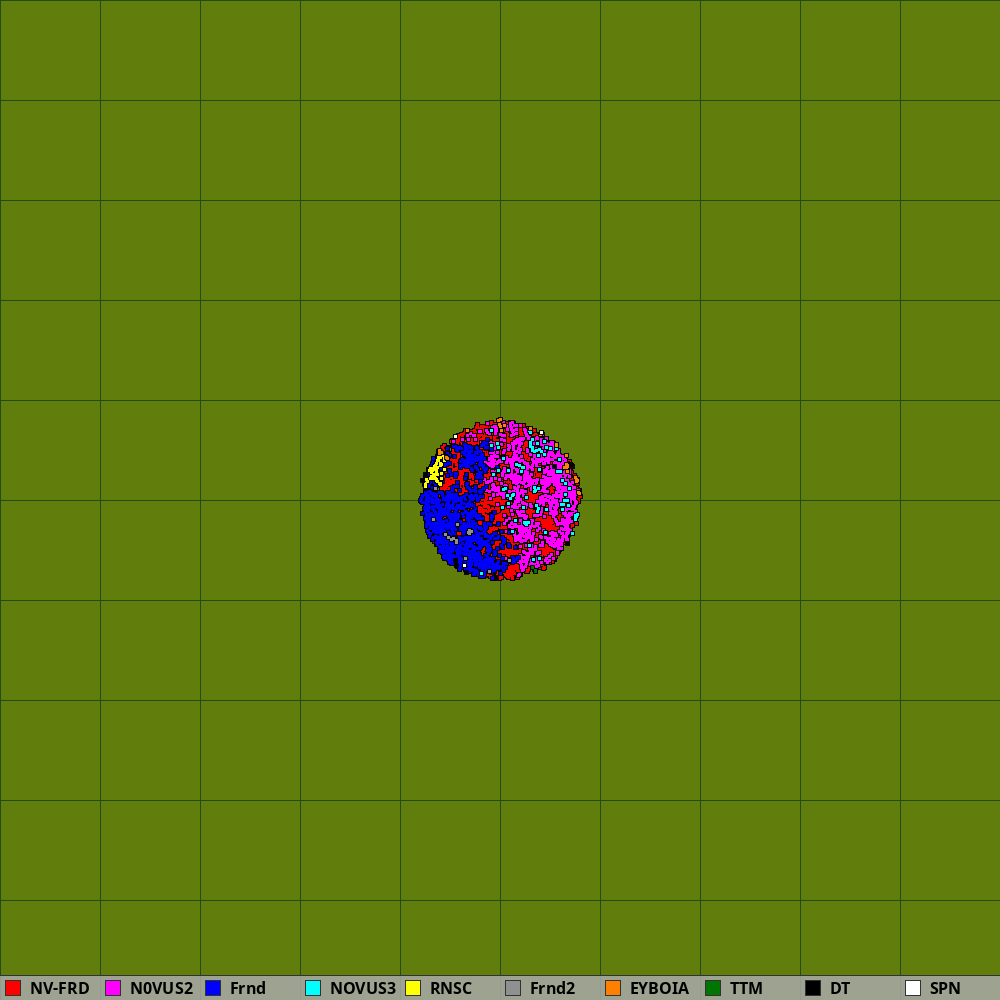The width and height of the screenshot is (1000, 1000).
Task: Click the red NV-FRD legend swatch
Action: pyautogui.click(x=13, y=988)
